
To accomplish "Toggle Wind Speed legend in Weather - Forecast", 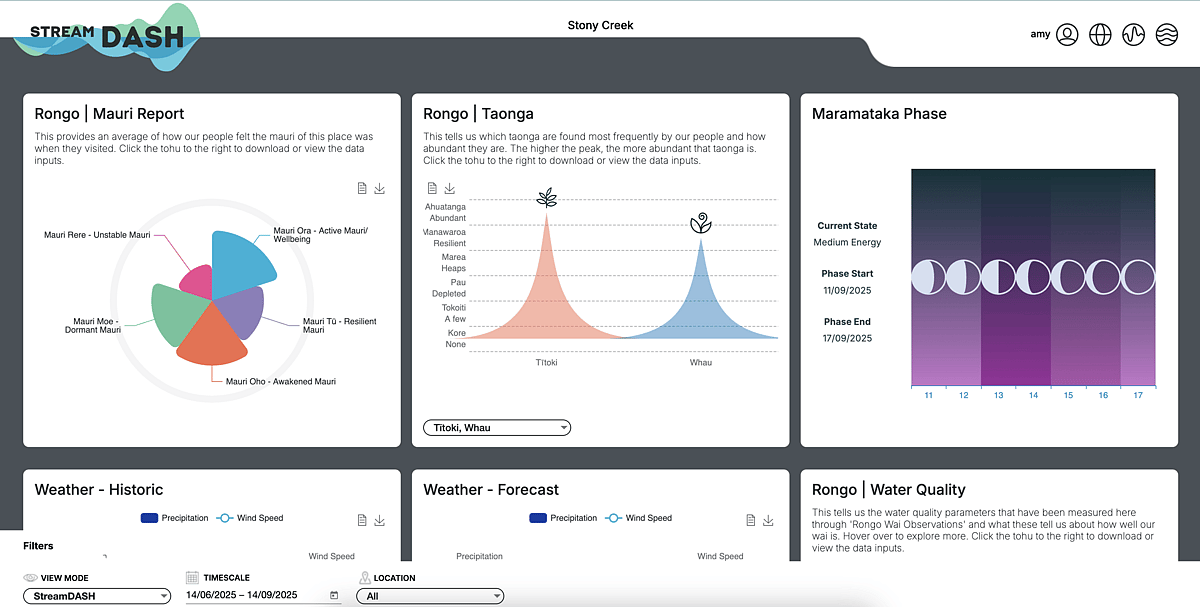I will [x=639, y=518].
